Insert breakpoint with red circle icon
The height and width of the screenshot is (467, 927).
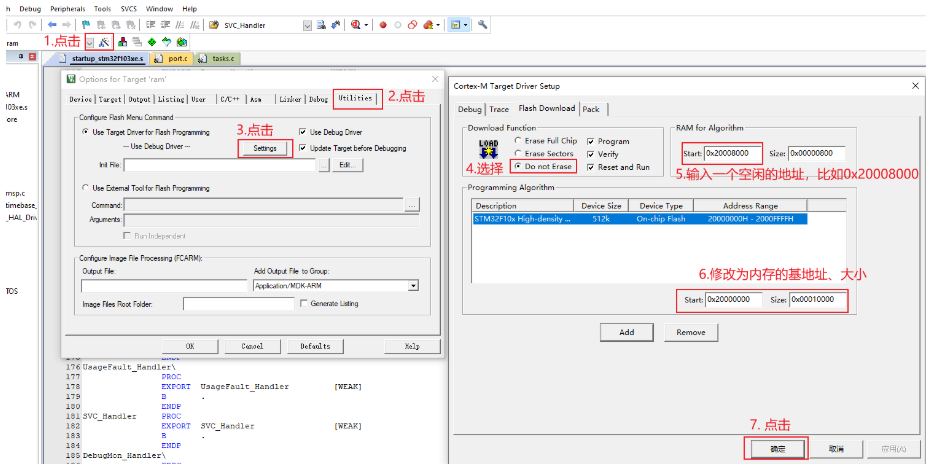point(383,25)
